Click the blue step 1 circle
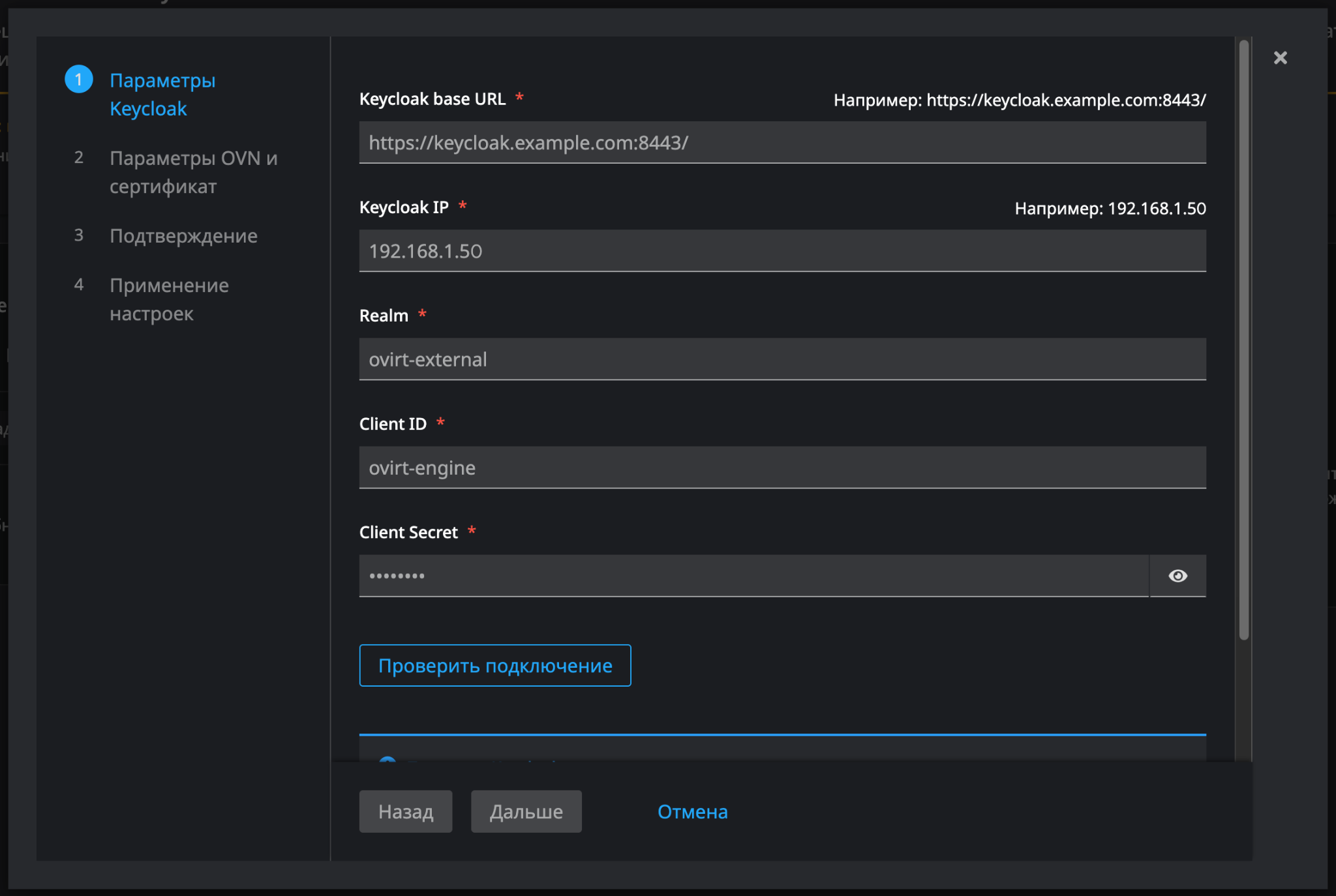Image resolution: width=1336 pixels, height=896 pixels. point(79,80)
